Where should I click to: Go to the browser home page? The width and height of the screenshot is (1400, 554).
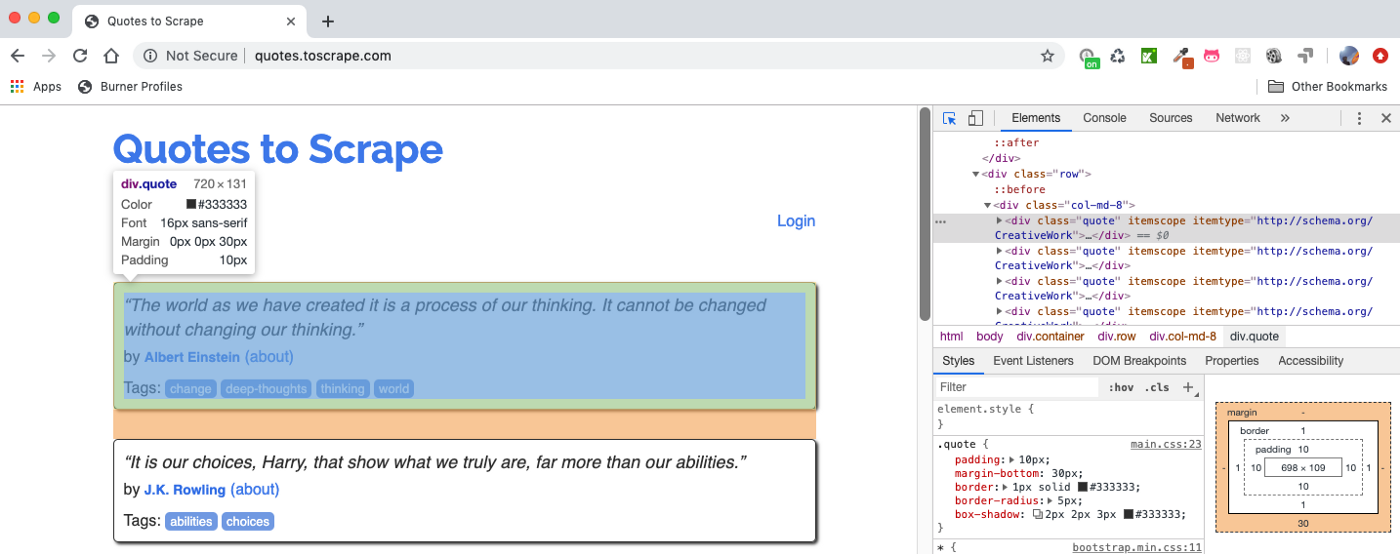[111, 56]
